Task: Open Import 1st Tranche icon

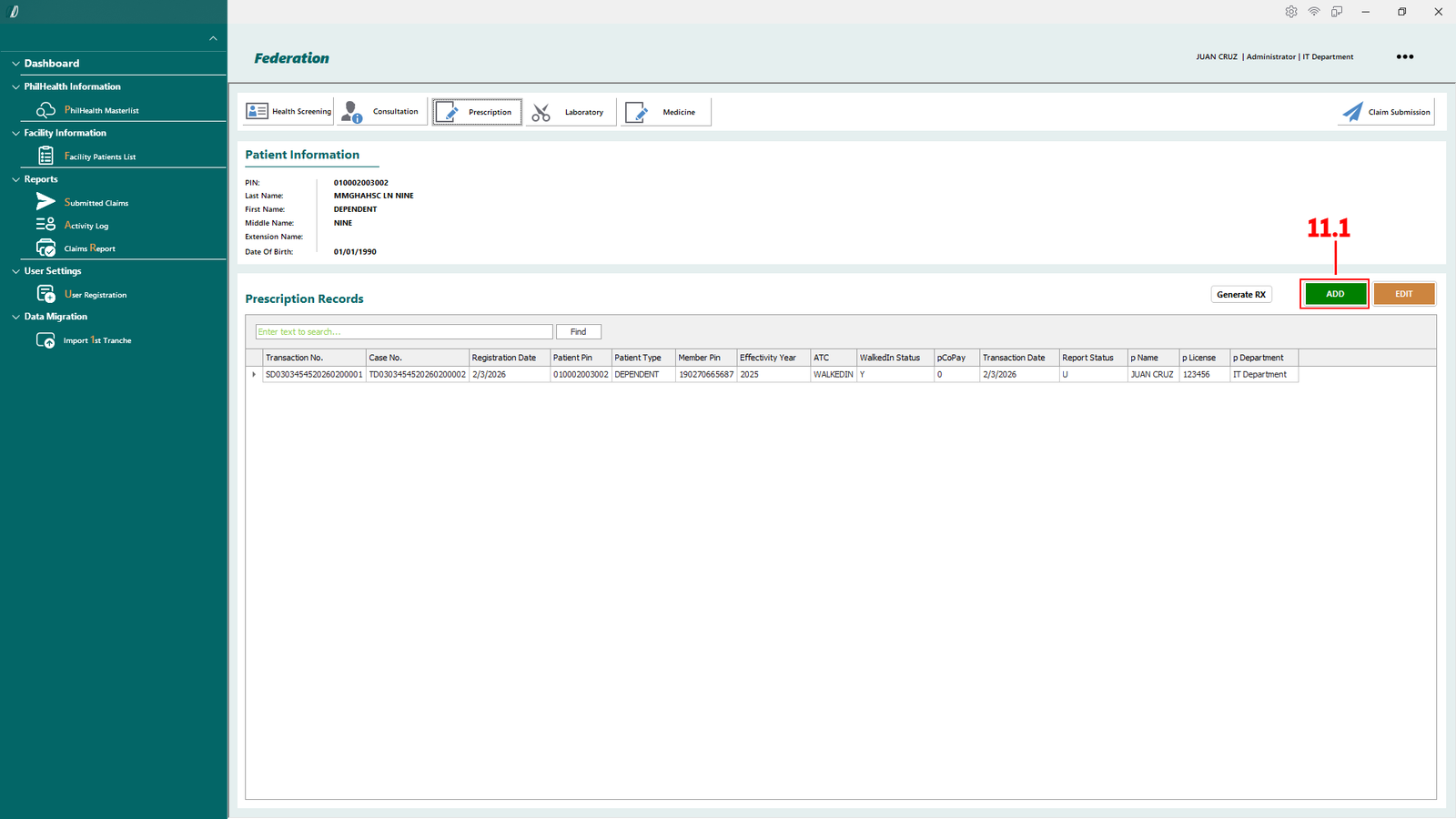Action: 45,340
